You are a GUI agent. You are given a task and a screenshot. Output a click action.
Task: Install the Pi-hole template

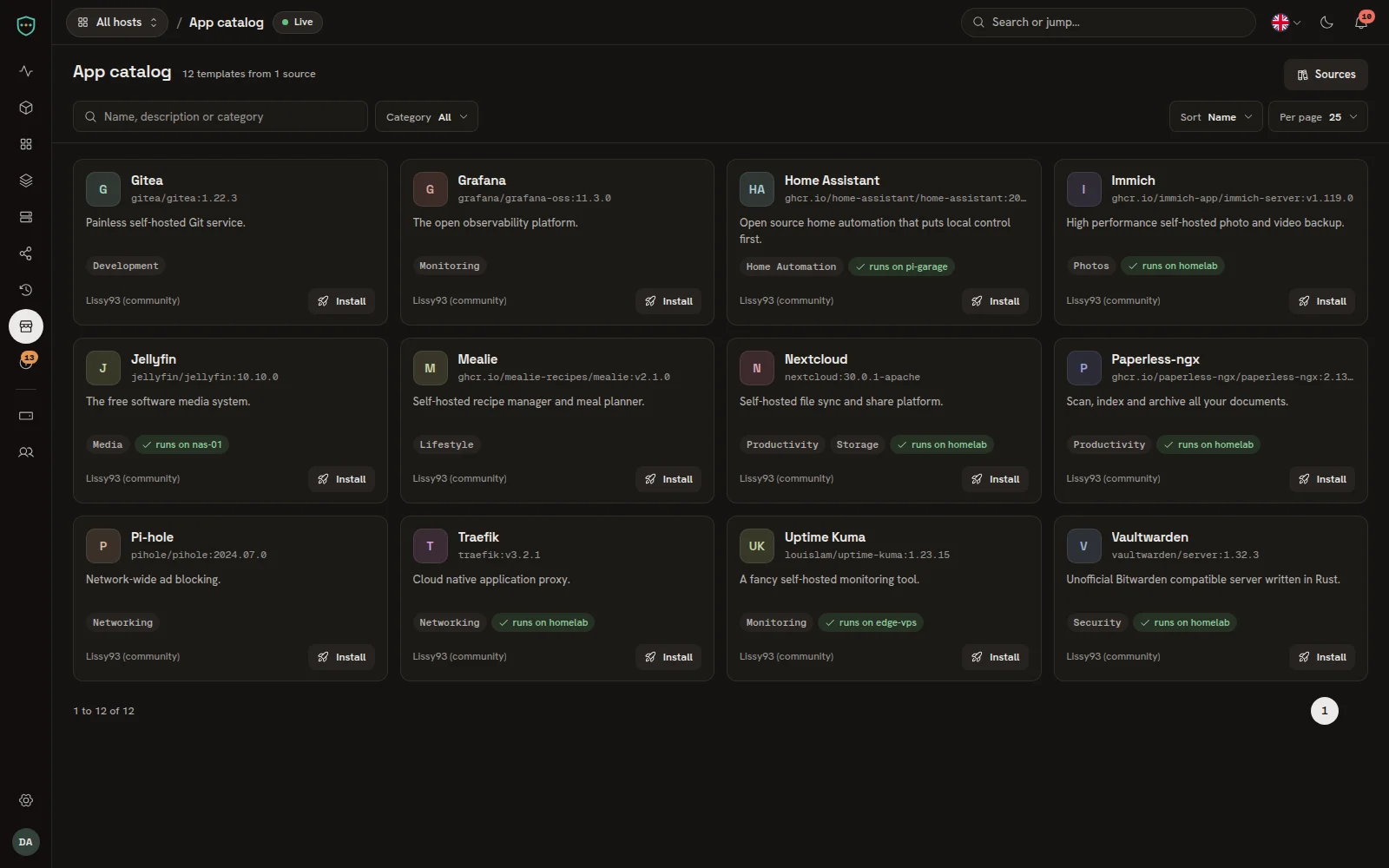pyautogui.click(x=341, y=657)
